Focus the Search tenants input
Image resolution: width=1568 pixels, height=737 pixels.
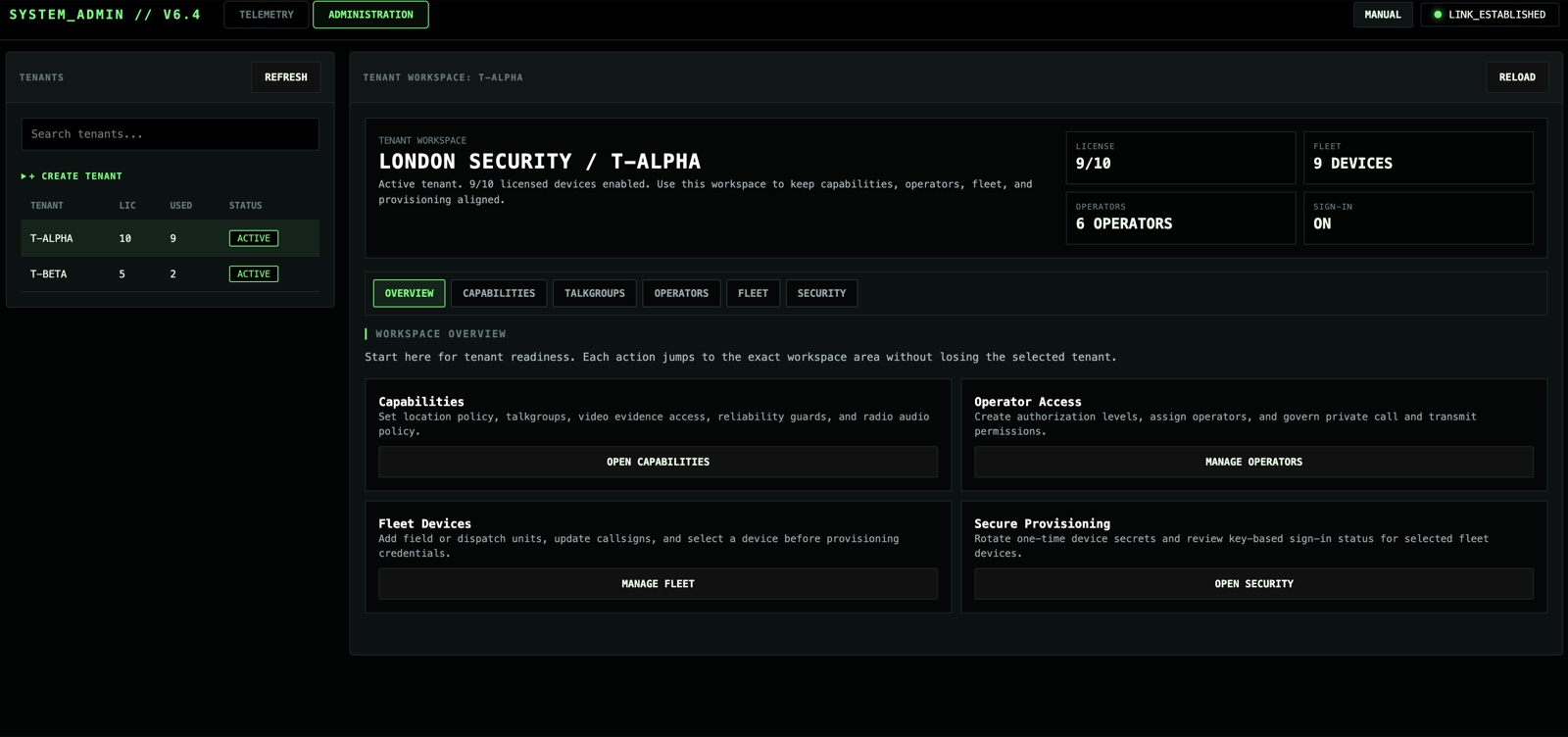pos(171,134)
